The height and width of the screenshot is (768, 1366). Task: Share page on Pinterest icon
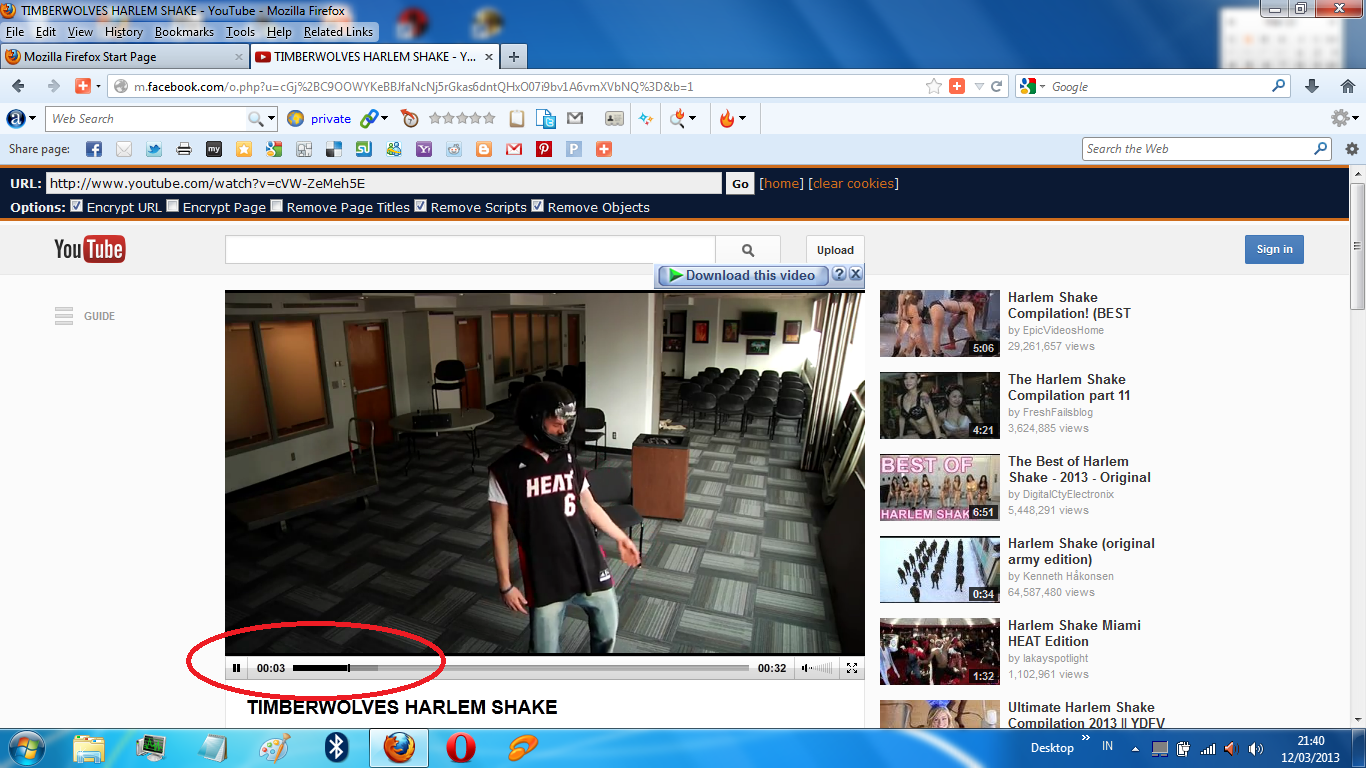click(544, 149)
